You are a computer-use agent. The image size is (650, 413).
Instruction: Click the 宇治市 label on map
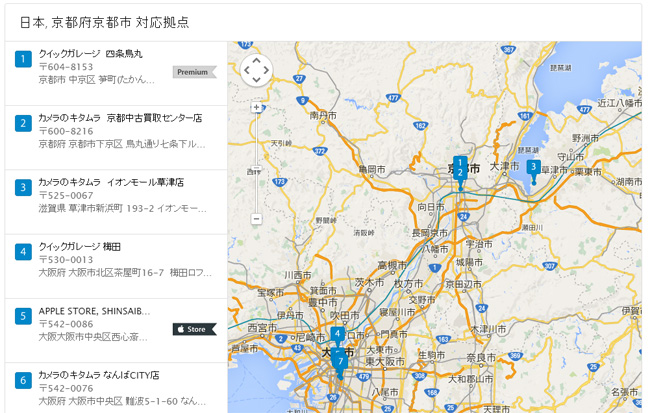[479, 244]
